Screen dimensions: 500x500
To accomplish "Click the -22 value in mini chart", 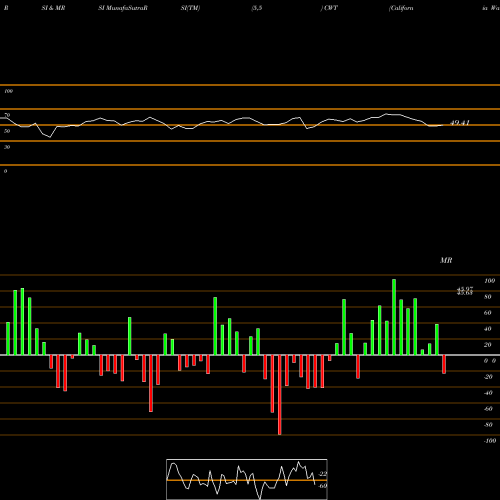I will pos(322,474).
